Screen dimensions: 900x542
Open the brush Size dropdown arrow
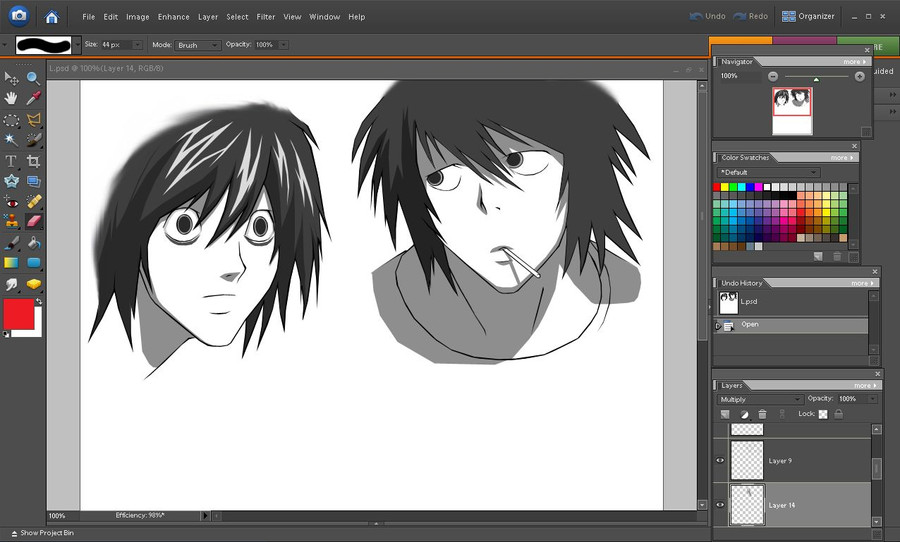137,45
